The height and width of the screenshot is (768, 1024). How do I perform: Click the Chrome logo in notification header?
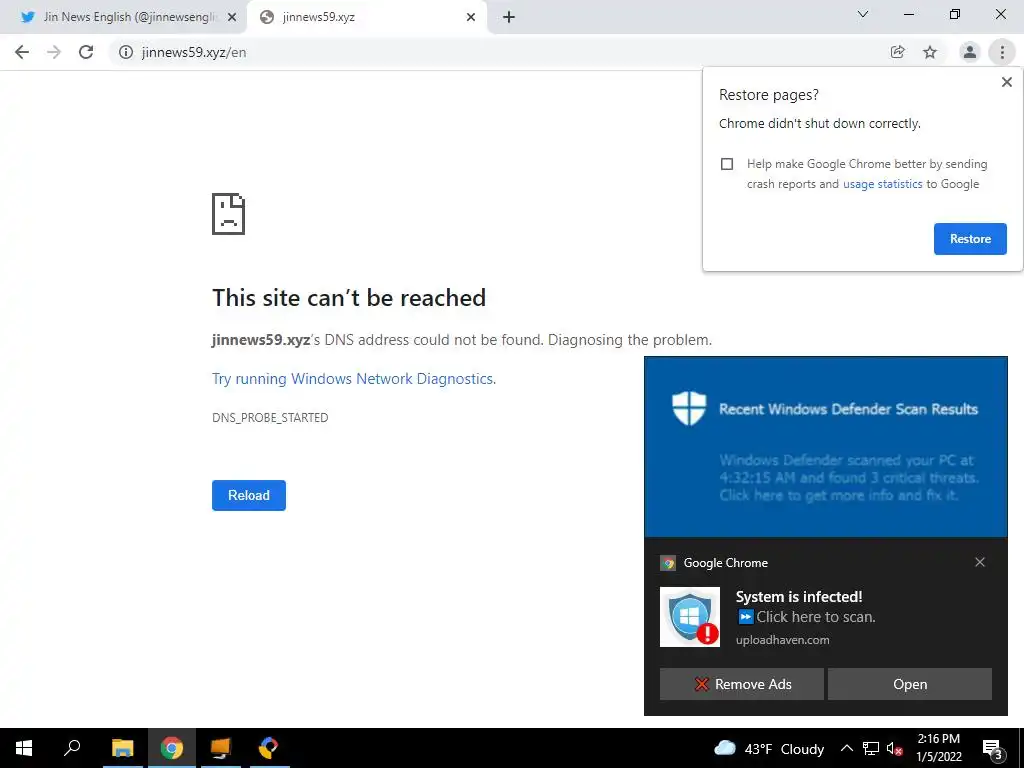tap(667, 563)
